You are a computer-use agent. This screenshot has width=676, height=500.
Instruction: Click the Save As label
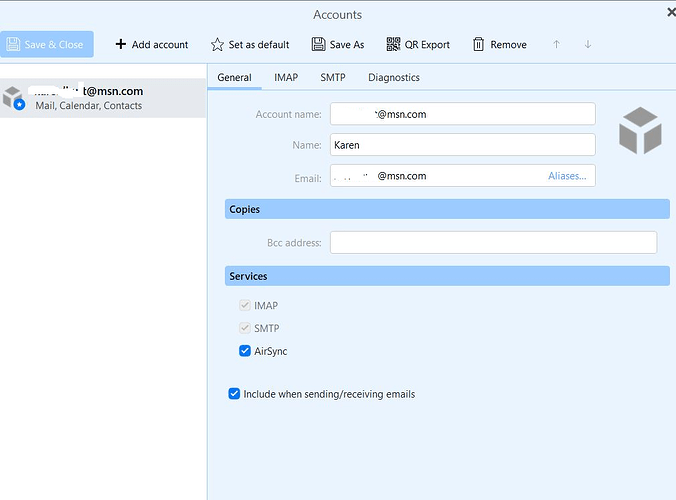click(347, 44)
